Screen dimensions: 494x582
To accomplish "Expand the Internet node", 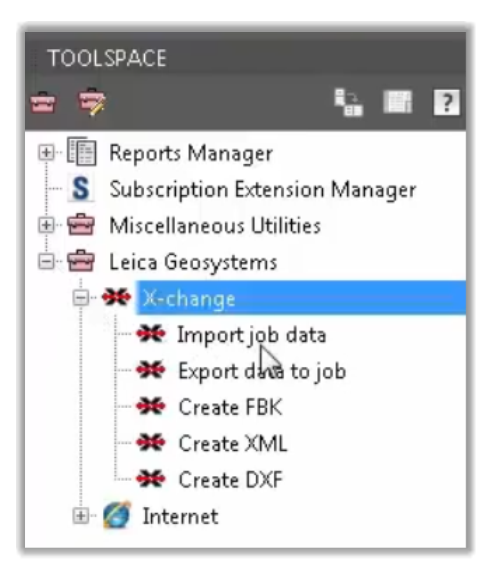I will [81, 516].
